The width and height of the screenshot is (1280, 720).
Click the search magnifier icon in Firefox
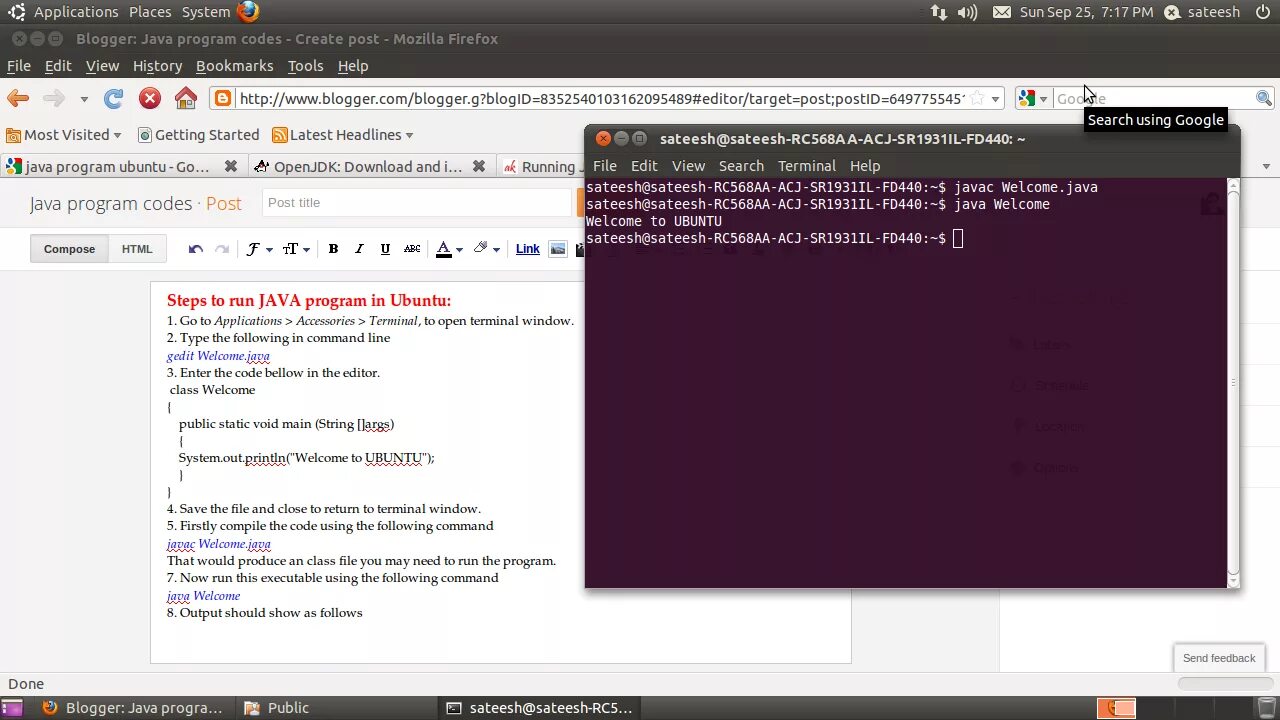[x=1264, y=98]
